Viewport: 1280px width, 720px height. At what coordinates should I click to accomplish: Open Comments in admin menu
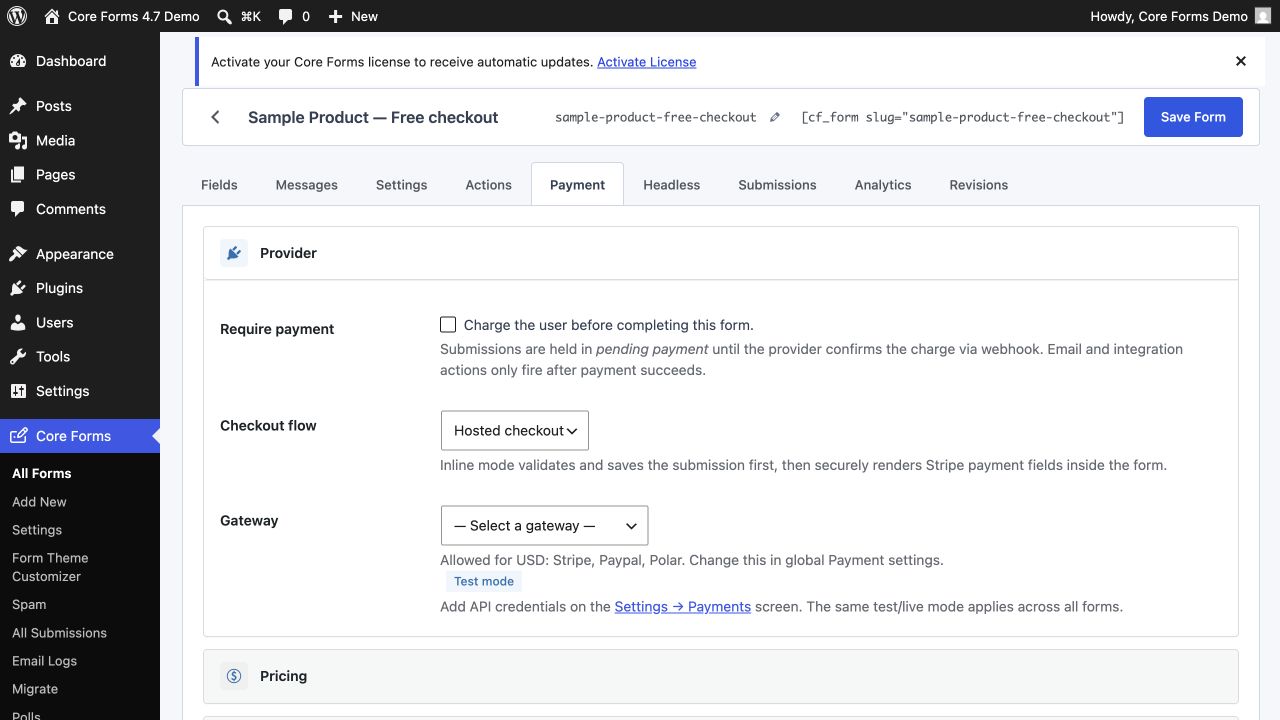pos(80,209)
